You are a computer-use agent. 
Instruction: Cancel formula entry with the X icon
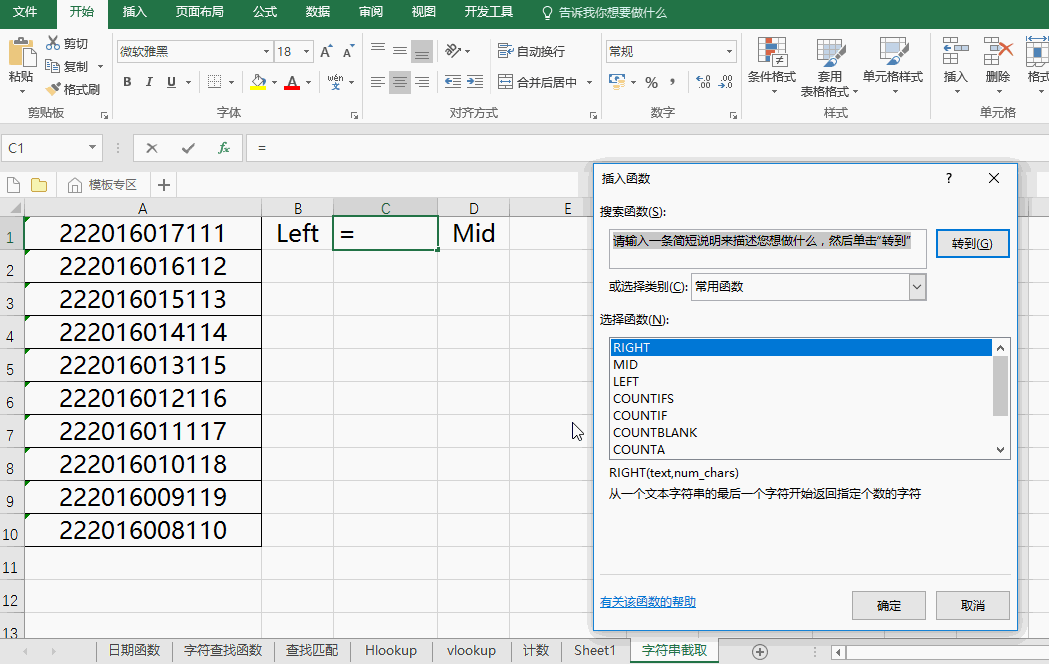(x=152, y=148)
